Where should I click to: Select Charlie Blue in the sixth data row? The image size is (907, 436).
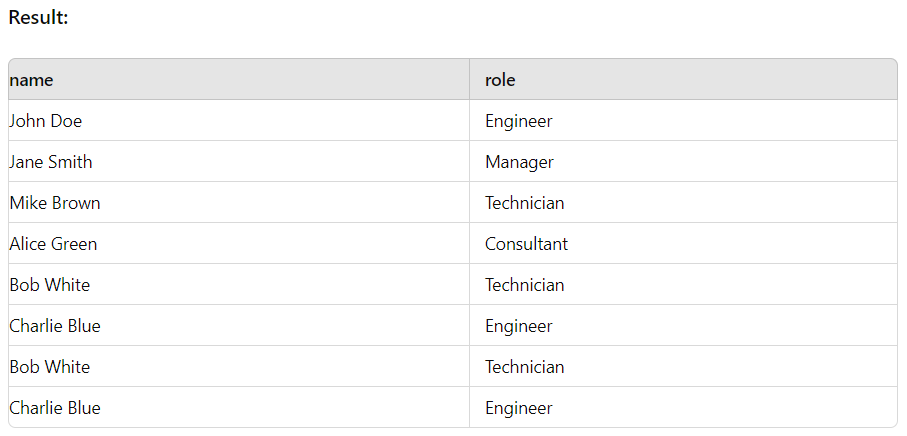[239, 326]
